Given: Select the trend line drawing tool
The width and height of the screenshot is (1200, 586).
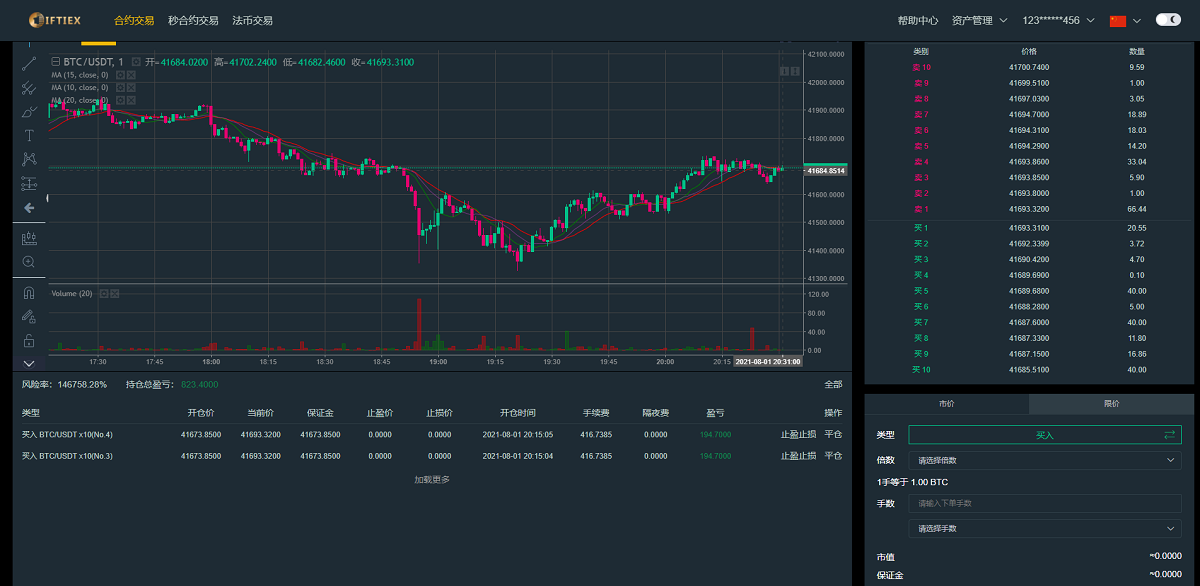Looking at the screenshot, I should (x=28, y=63).
